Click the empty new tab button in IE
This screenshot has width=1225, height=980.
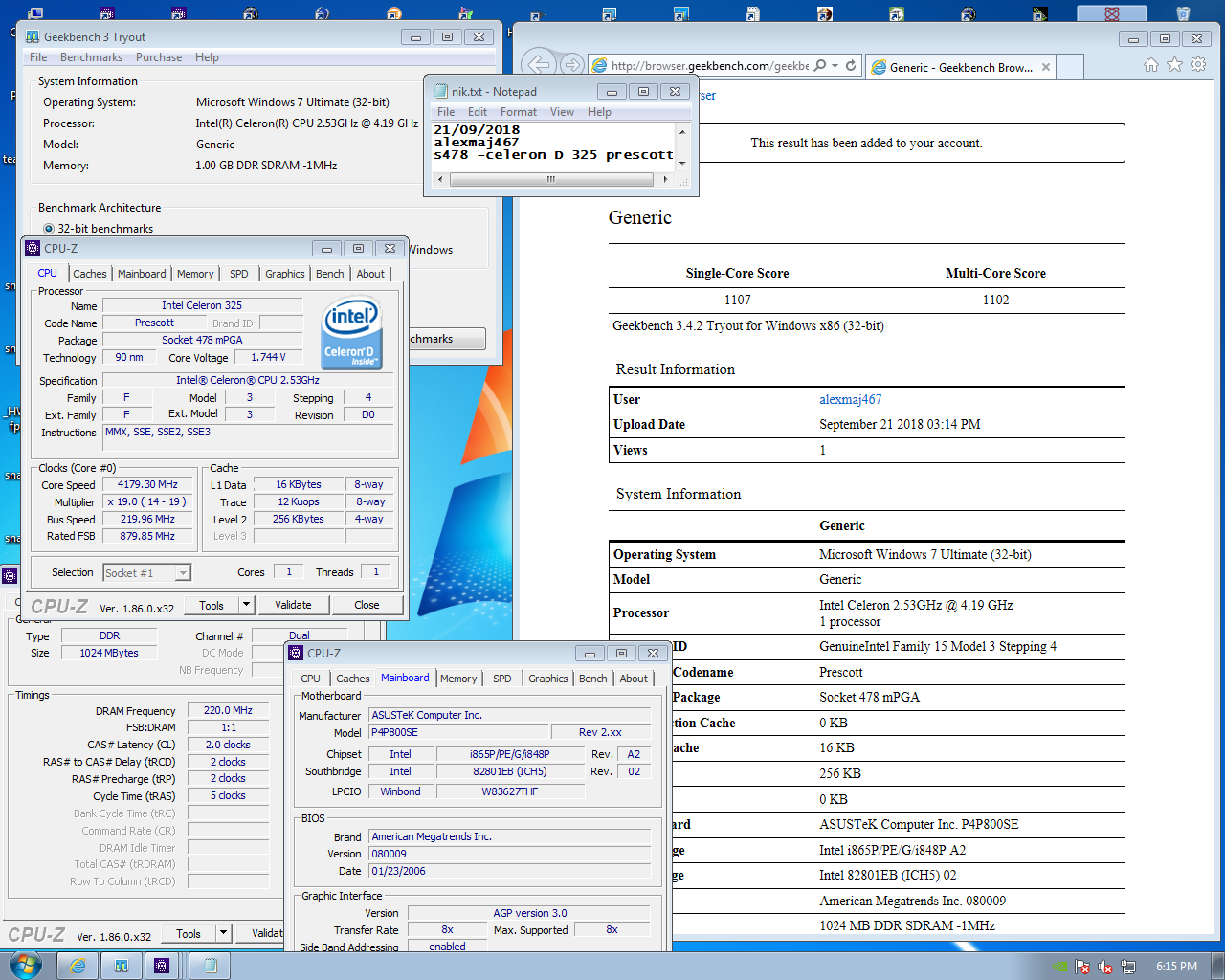pyautogui.click(x=1071, y=67)
